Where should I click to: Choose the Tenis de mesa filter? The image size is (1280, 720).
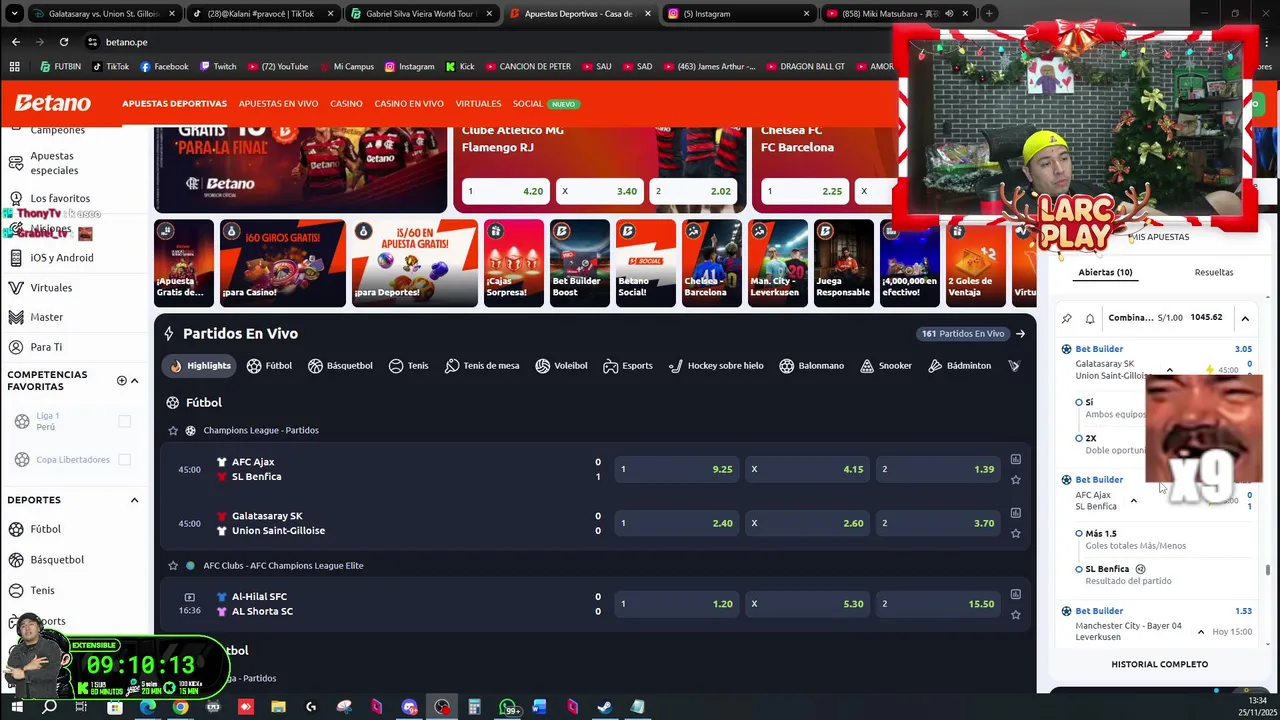click(x=482, y=366)
